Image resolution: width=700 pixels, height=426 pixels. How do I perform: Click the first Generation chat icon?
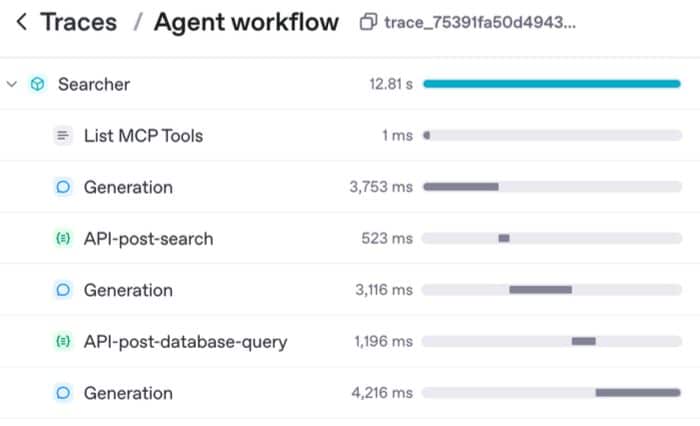(x=63, y=187)
